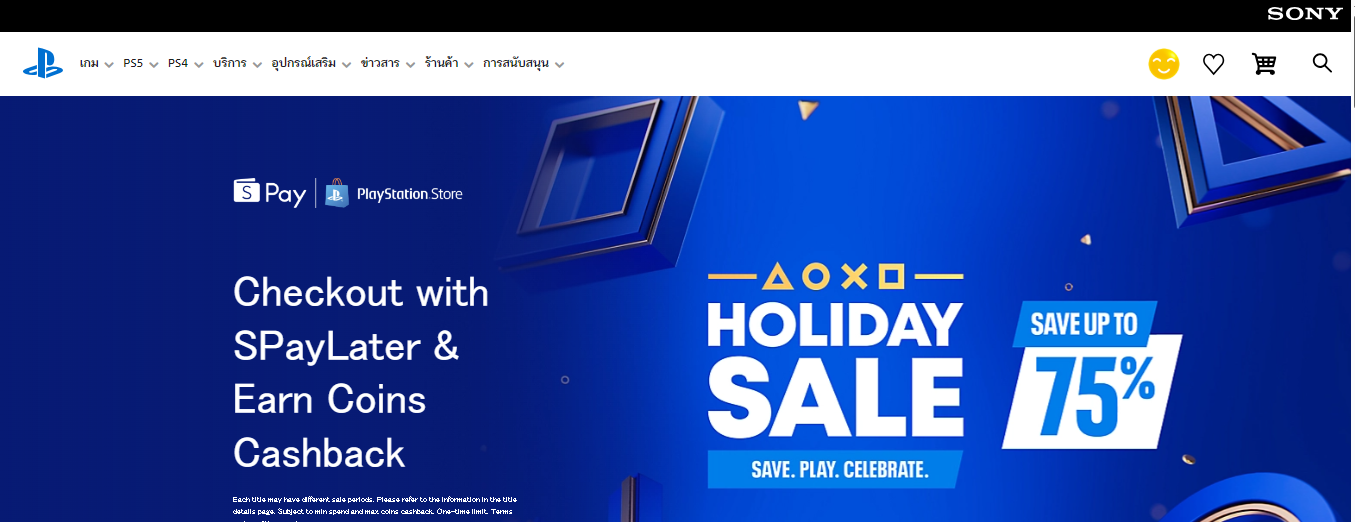Click the Save. Play. Celebrate. strip
Screen dimensions: 1355x522
point(835,469)
